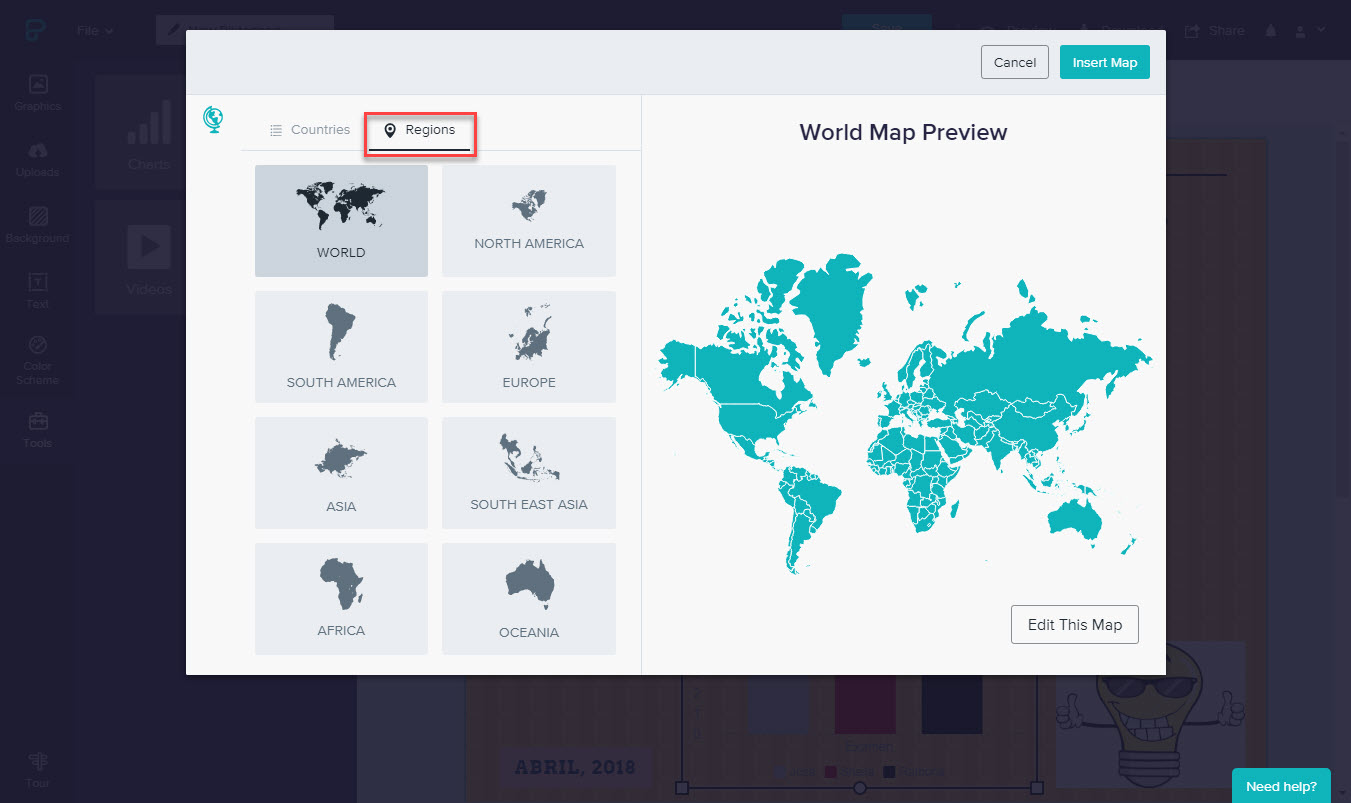Screen dimensions: 1351x803
Task: Select the South America map tile
Action: pyautogui.click(x=341, y=347)
